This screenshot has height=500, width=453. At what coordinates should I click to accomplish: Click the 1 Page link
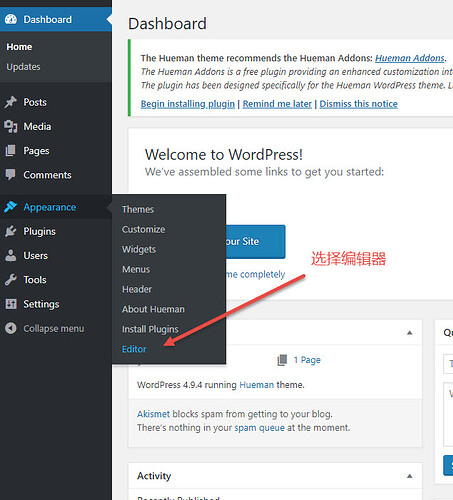point(307,360)
